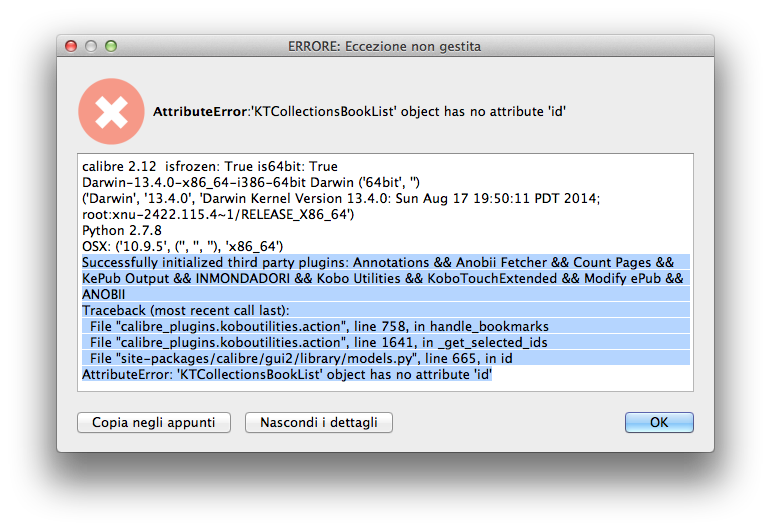Click the Traceback (most recent call last) line

coord(191,310)
